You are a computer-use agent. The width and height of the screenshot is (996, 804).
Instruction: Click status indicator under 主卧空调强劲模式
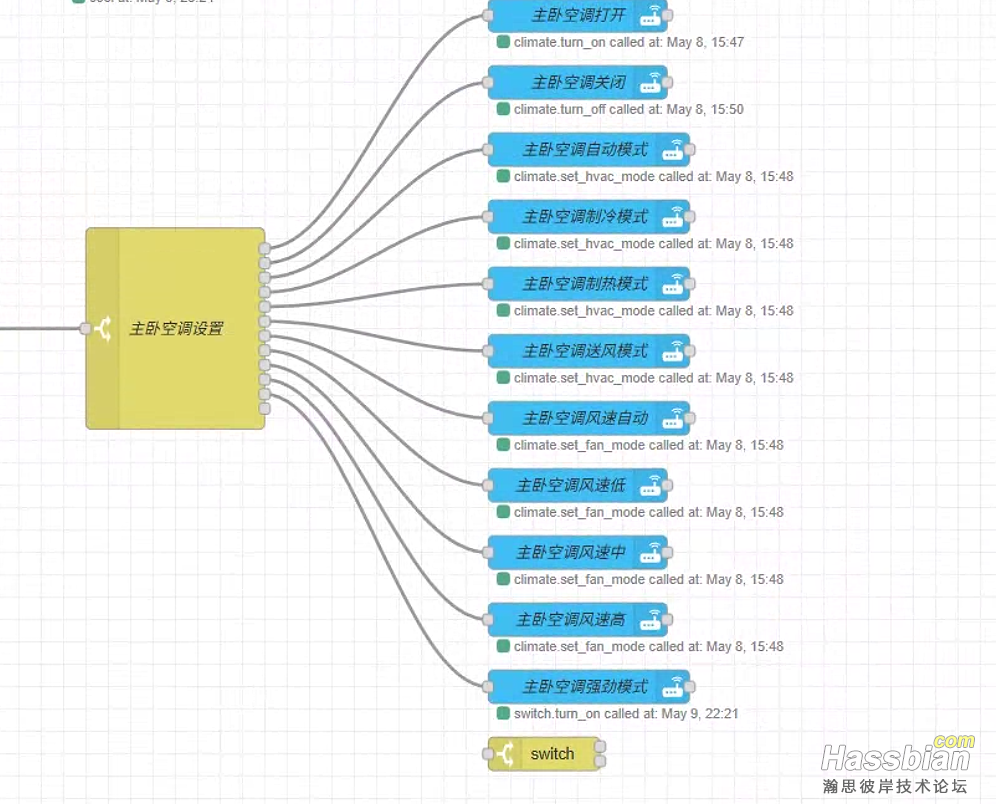[503, 713]
